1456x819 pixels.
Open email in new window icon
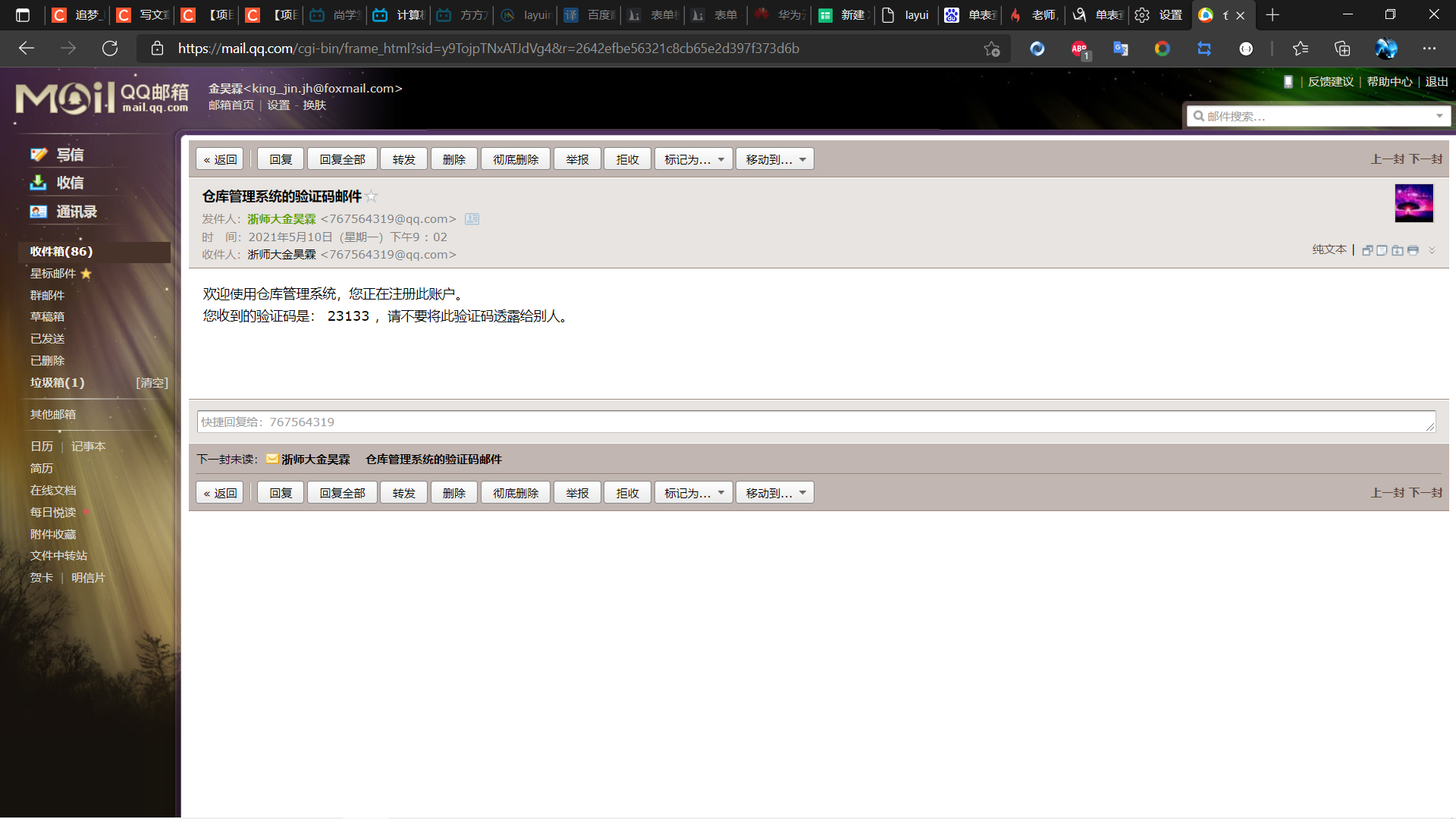(x=1367, y=250)
